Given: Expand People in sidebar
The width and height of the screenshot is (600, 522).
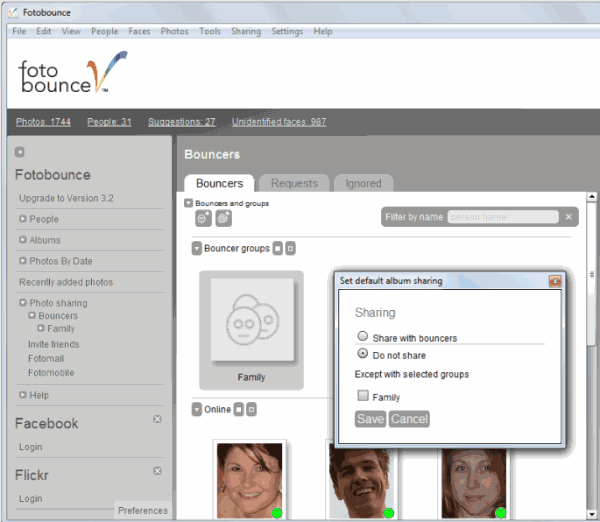Looking at the screenshot, I should 23,219.
